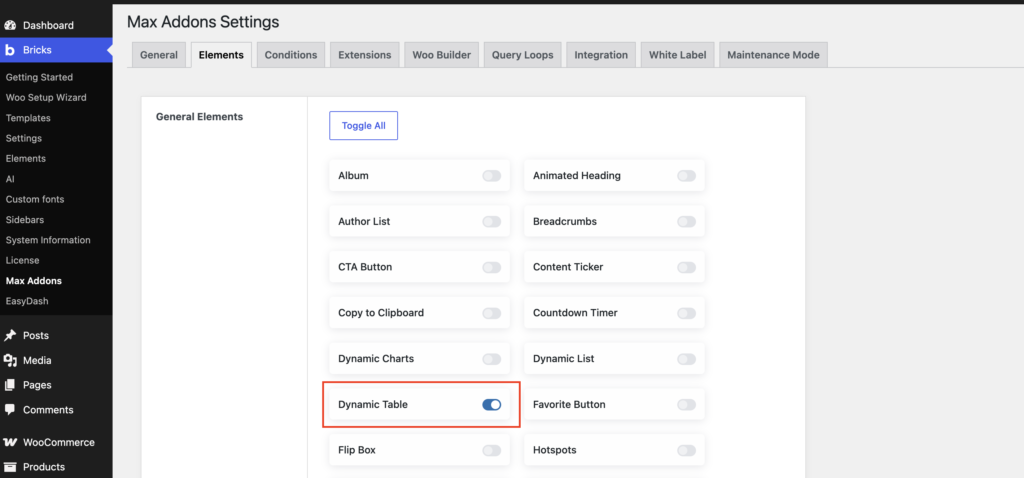
Task: Open the Custom fonts submenu link
Action: pyautogui.click(x=35, y=199)
